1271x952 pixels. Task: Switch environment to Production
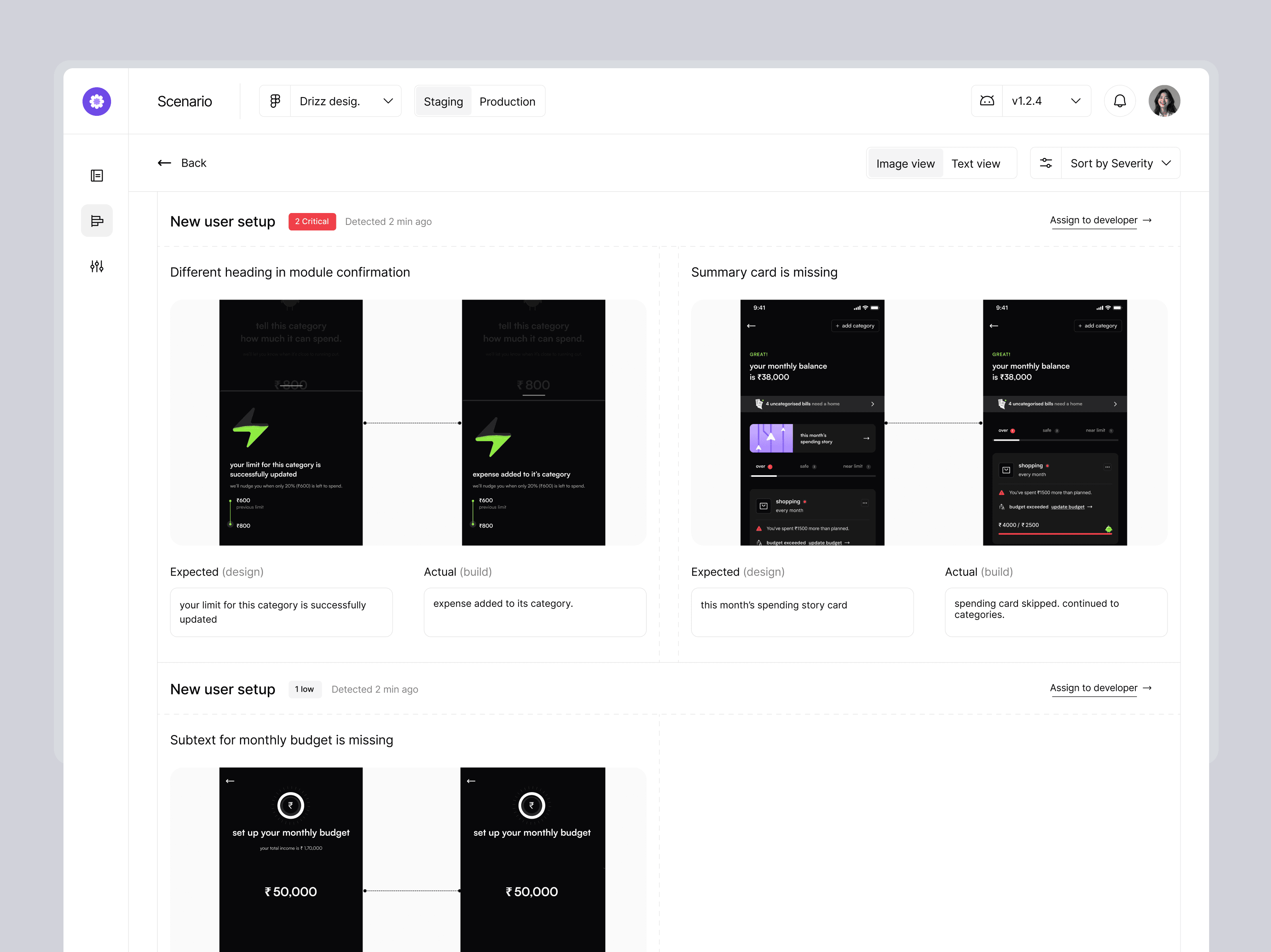(x=507, y=102)
